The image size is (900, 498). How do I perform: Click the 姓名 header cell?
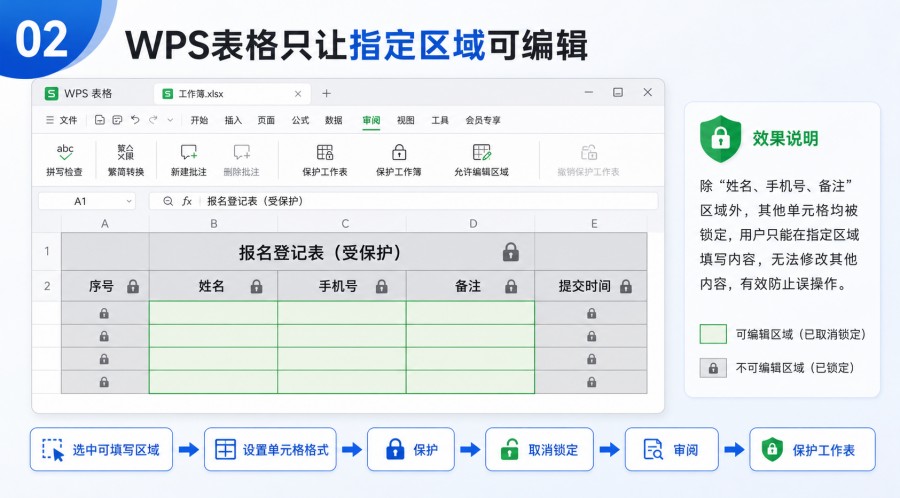coord(214,286)
